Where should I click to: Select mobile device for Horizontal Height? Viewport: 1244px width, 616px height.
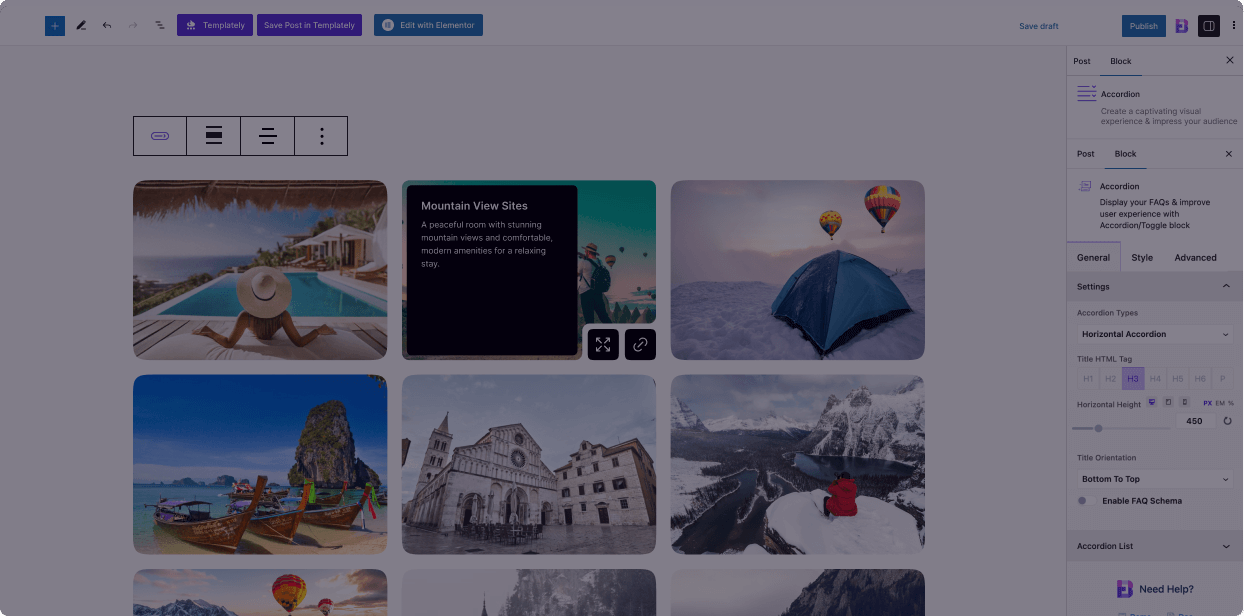1184,402
